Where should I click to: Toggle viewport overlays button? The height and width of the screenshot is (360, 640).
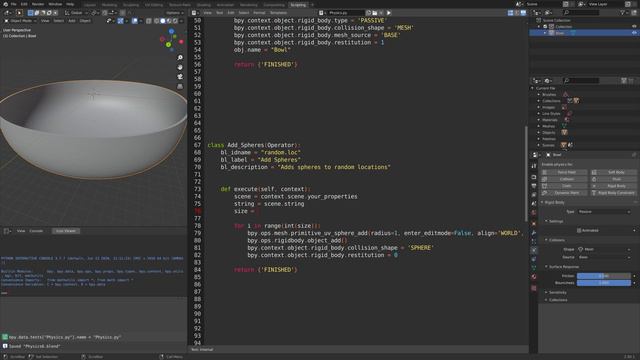click(x=135, y=20)
